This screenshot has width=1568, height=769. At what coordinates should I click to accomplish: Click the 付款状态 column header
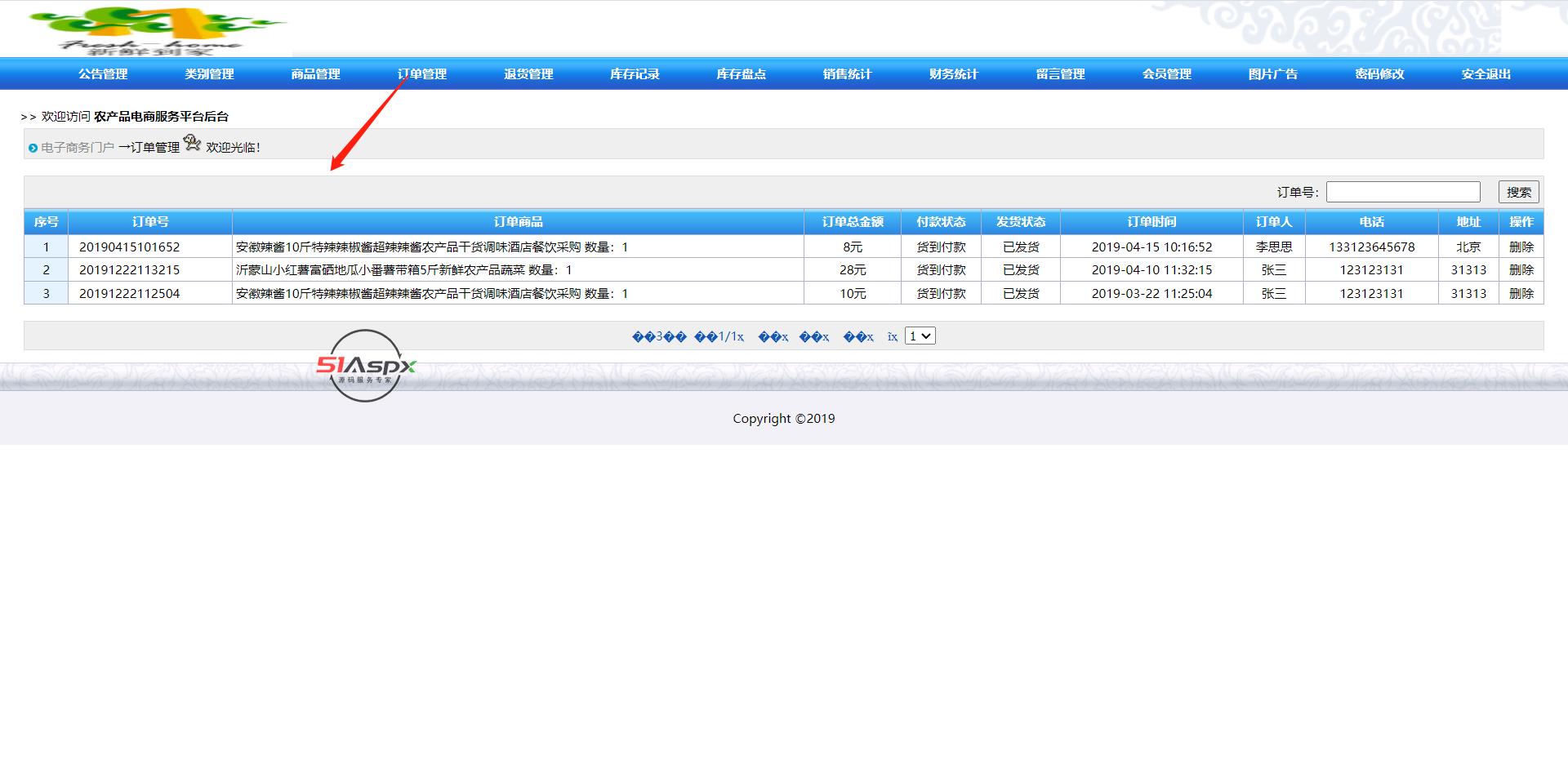941,222
